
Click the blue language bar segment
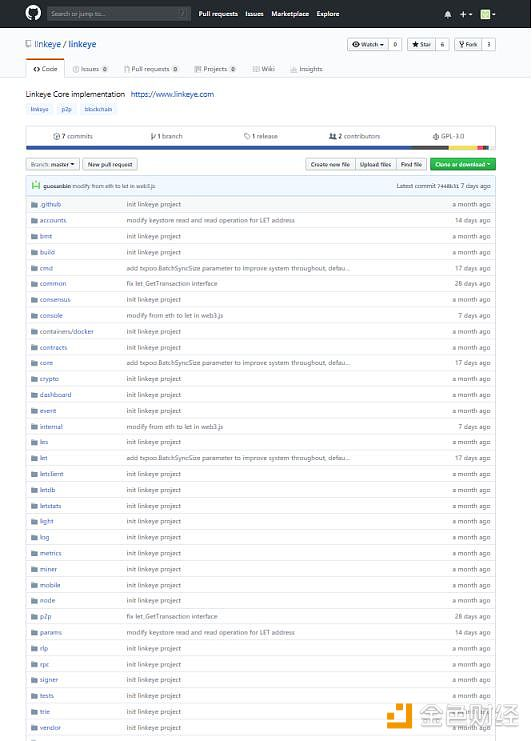217,148
